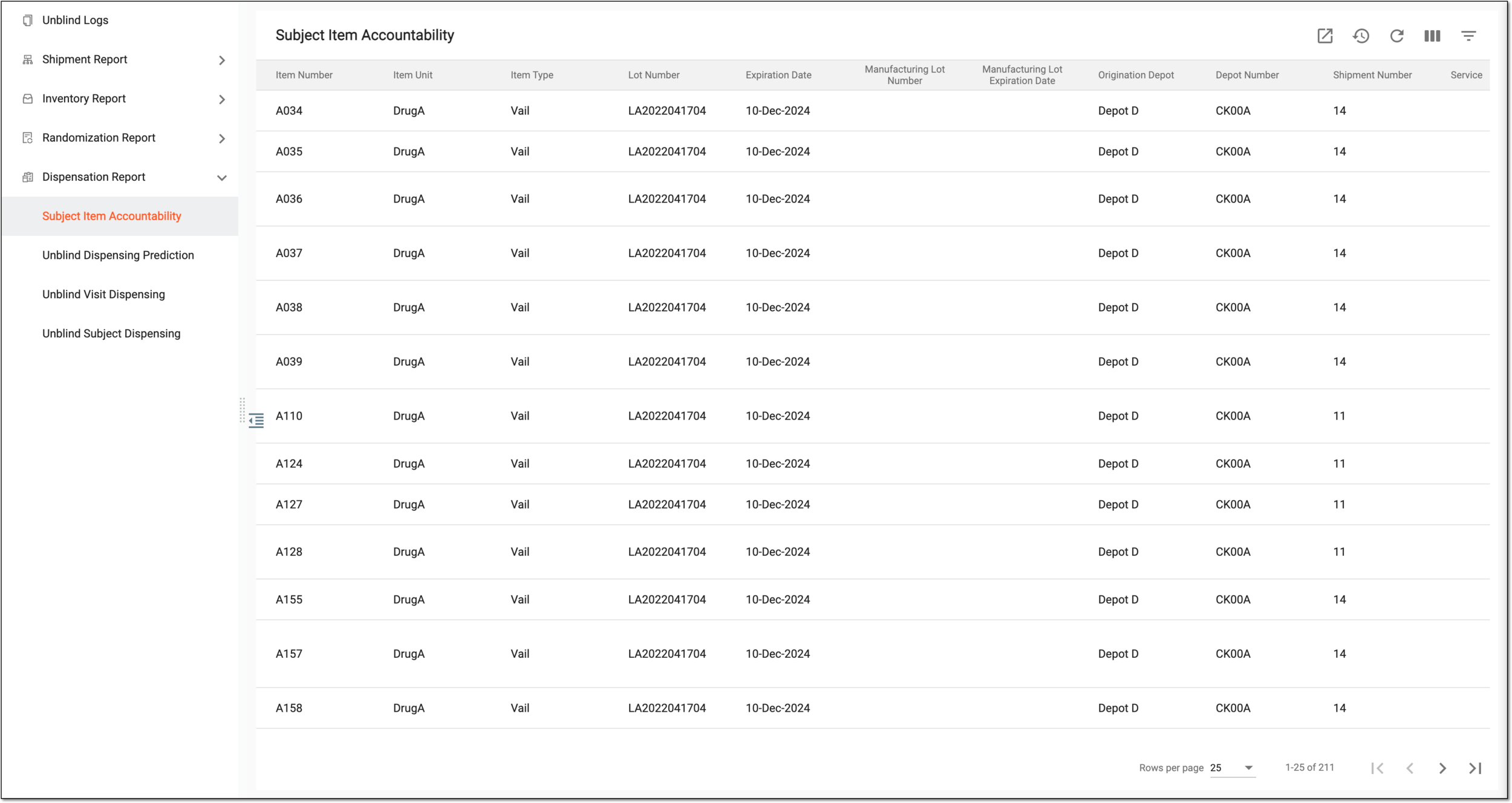
Task: Open Unblind Logs in the sidebar
Action: pos(75,20)
